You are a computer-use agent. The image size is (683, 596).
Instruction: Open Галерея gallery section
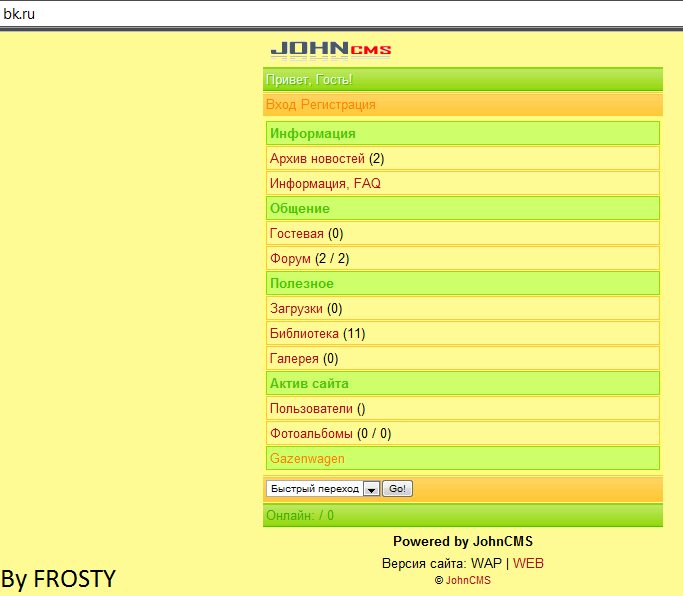294,359
